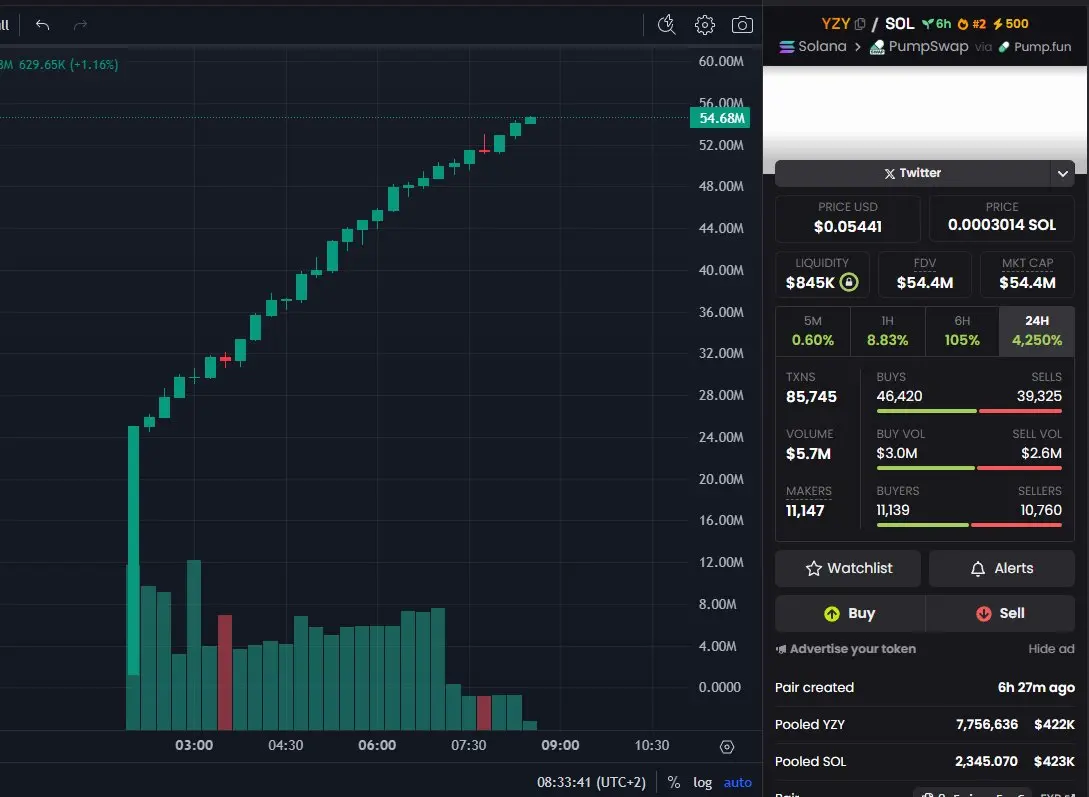Image resolution: width=1089 pixels, height=797 pixels.
Task: Click the SELL VOL $2.6M value
Action: (1041, 453)
